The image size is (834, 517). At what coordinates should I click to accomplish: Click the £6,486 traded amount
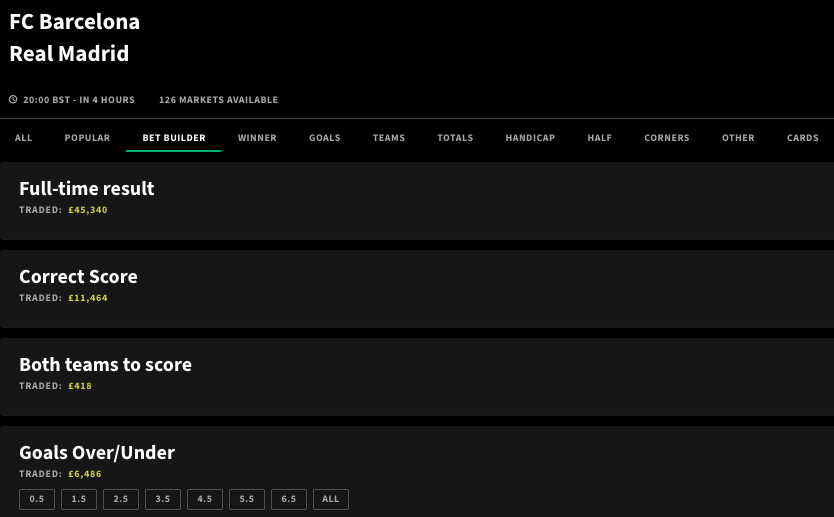click(85, 474)
